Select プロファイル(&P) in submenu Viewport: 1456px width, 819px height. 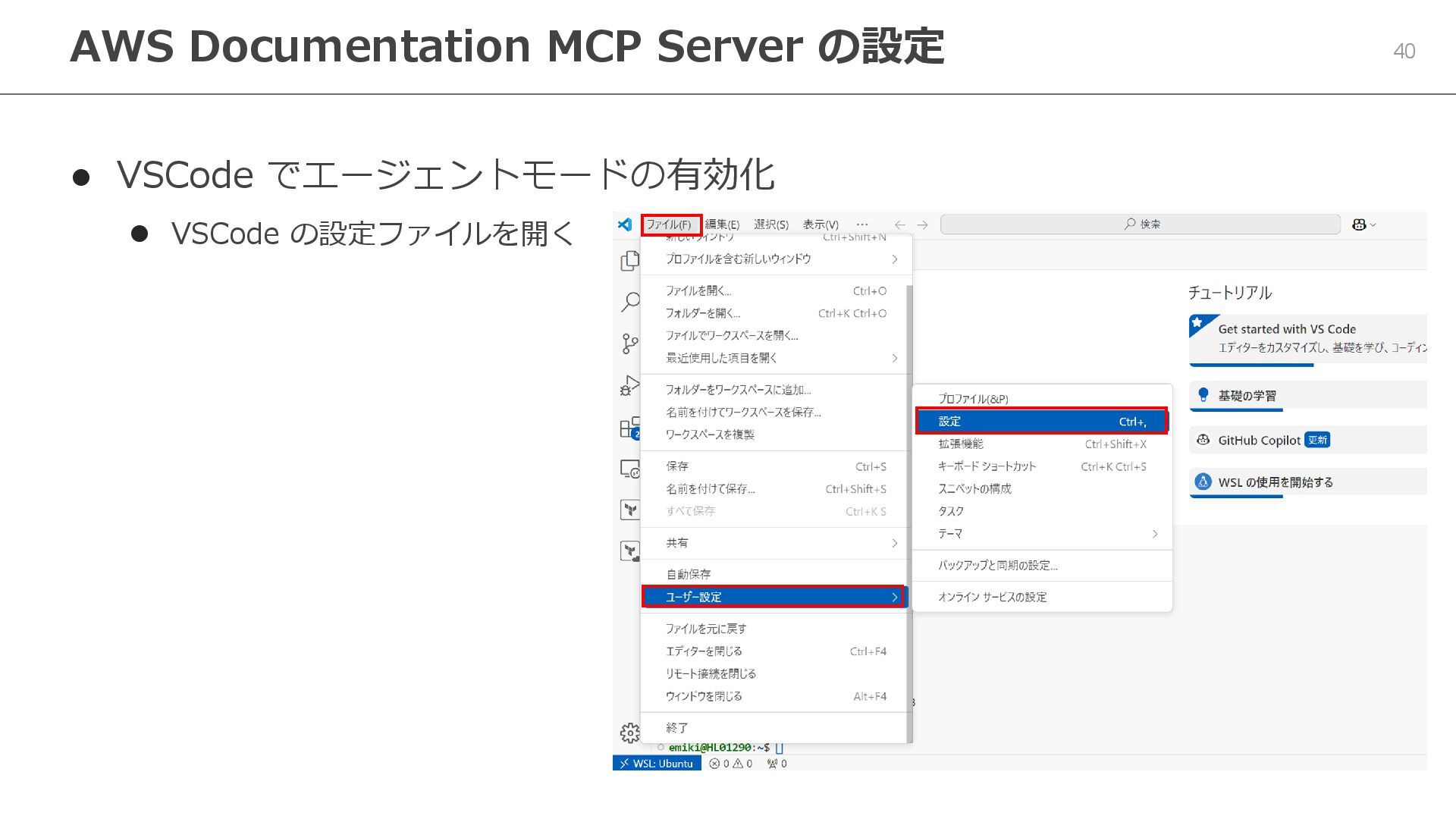(1042, 399)
